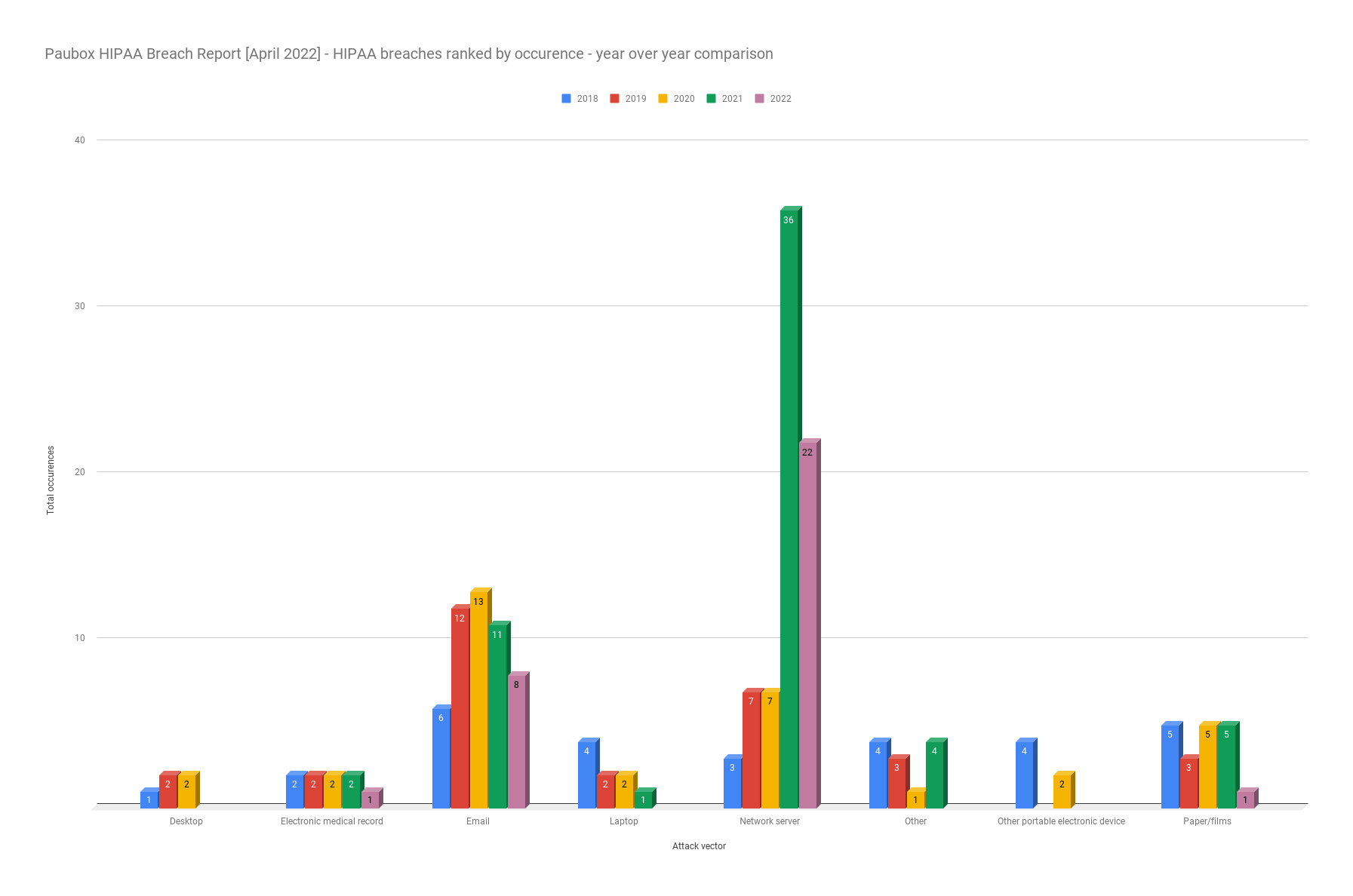This screenshot has width=1353, height=896.
Task: Click the blue Desktop bar labeled 1
Action: [149, 799]
